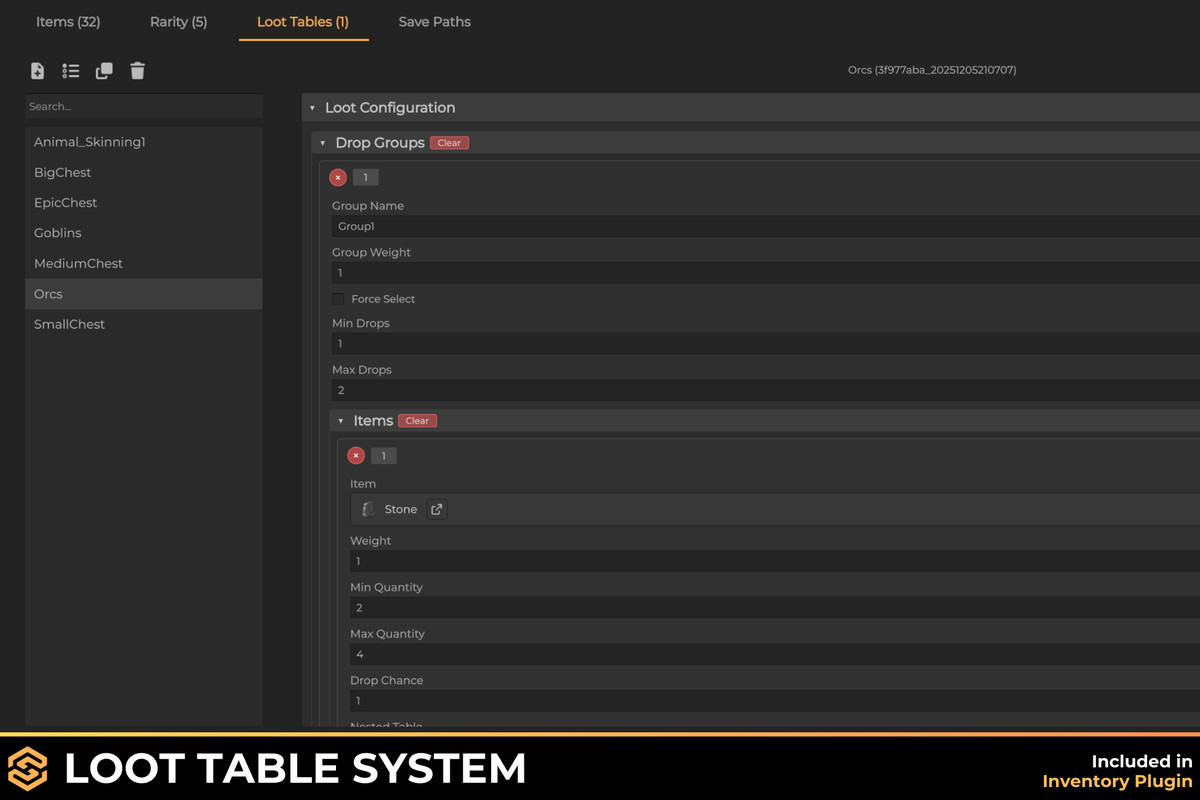Open the list view icon in toolbar
1200x800 pixels.
point(70,71)
